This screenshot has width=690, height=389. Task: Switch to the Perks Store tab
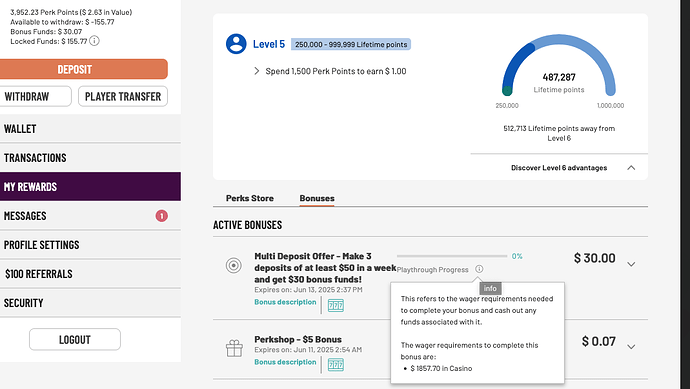pos(250,198)
